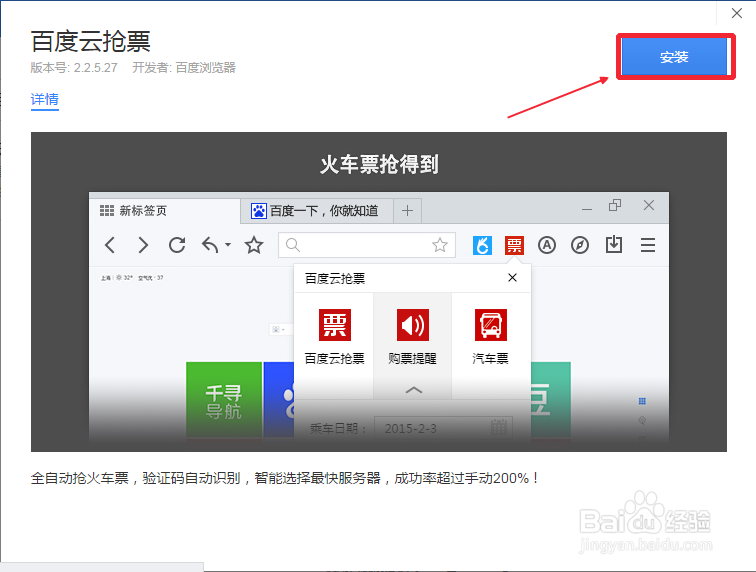Click inside the preview address bar

[366, 245]
